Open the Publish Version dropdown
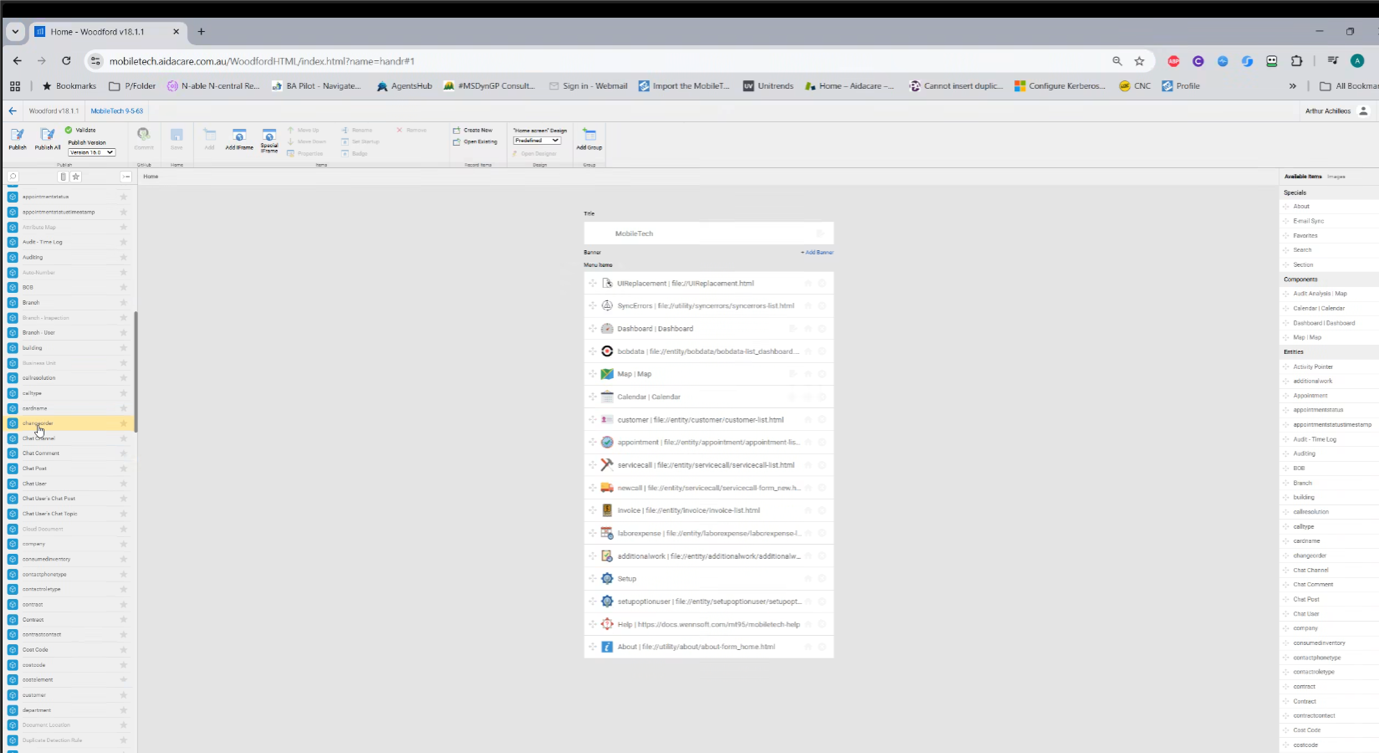 [92, 152]
